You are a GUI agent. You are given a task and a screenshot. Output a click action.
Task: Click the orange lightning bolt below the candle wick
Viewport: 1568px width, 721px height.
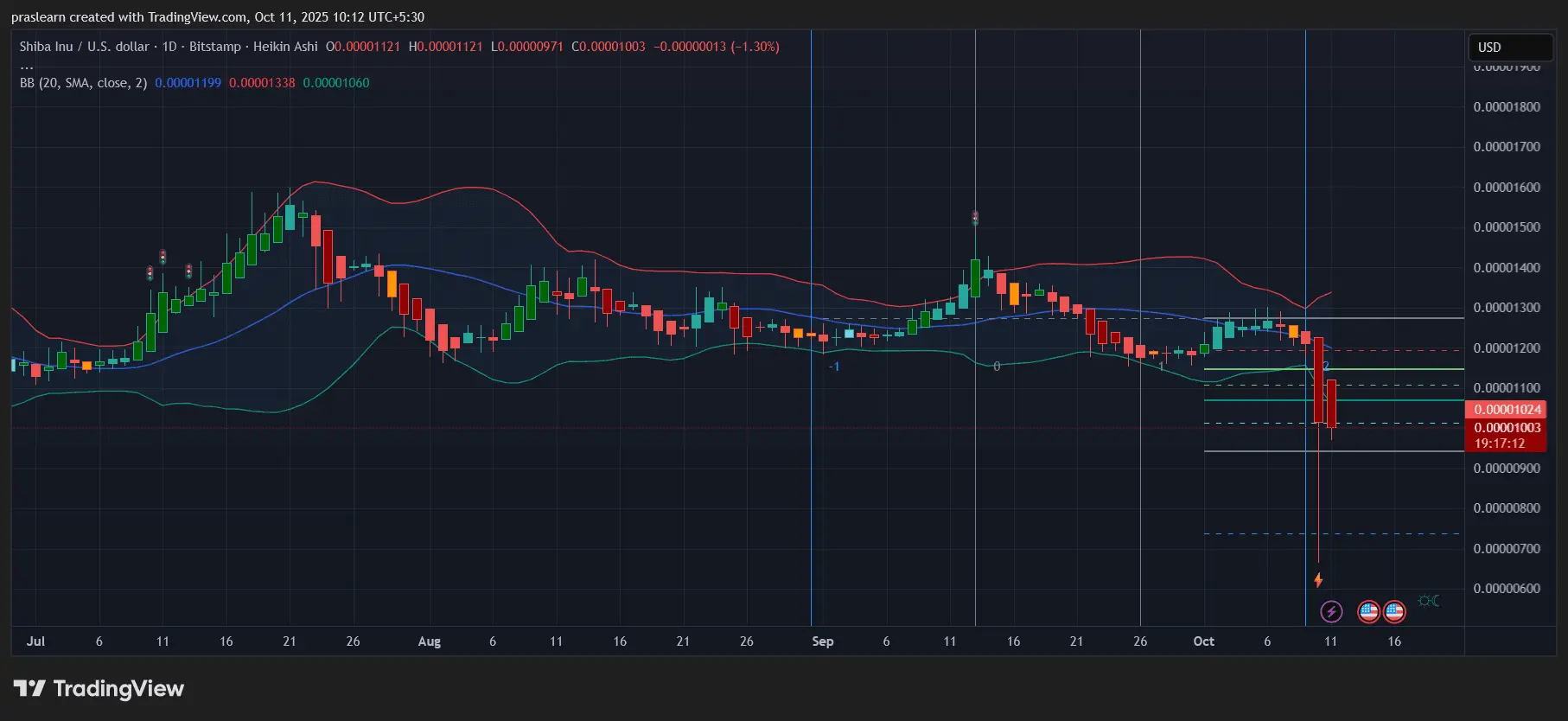pyautogui.click(x=1318, y=580)
